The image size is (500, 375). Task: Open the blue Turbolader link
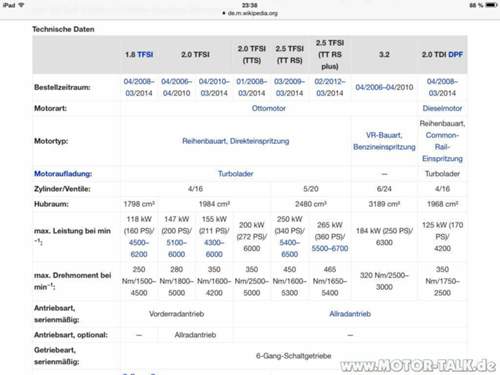point(236,174)
